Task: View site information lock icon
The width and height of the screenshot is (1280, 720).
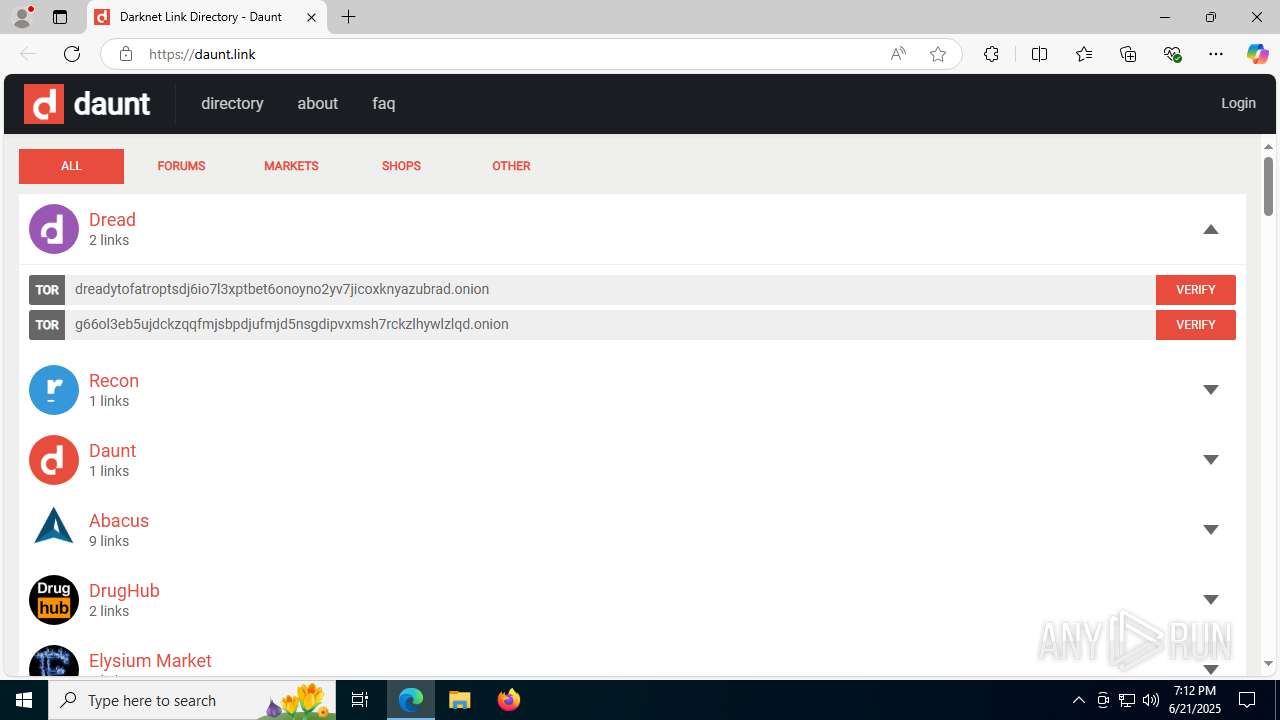Action: [x=125, y=54]
